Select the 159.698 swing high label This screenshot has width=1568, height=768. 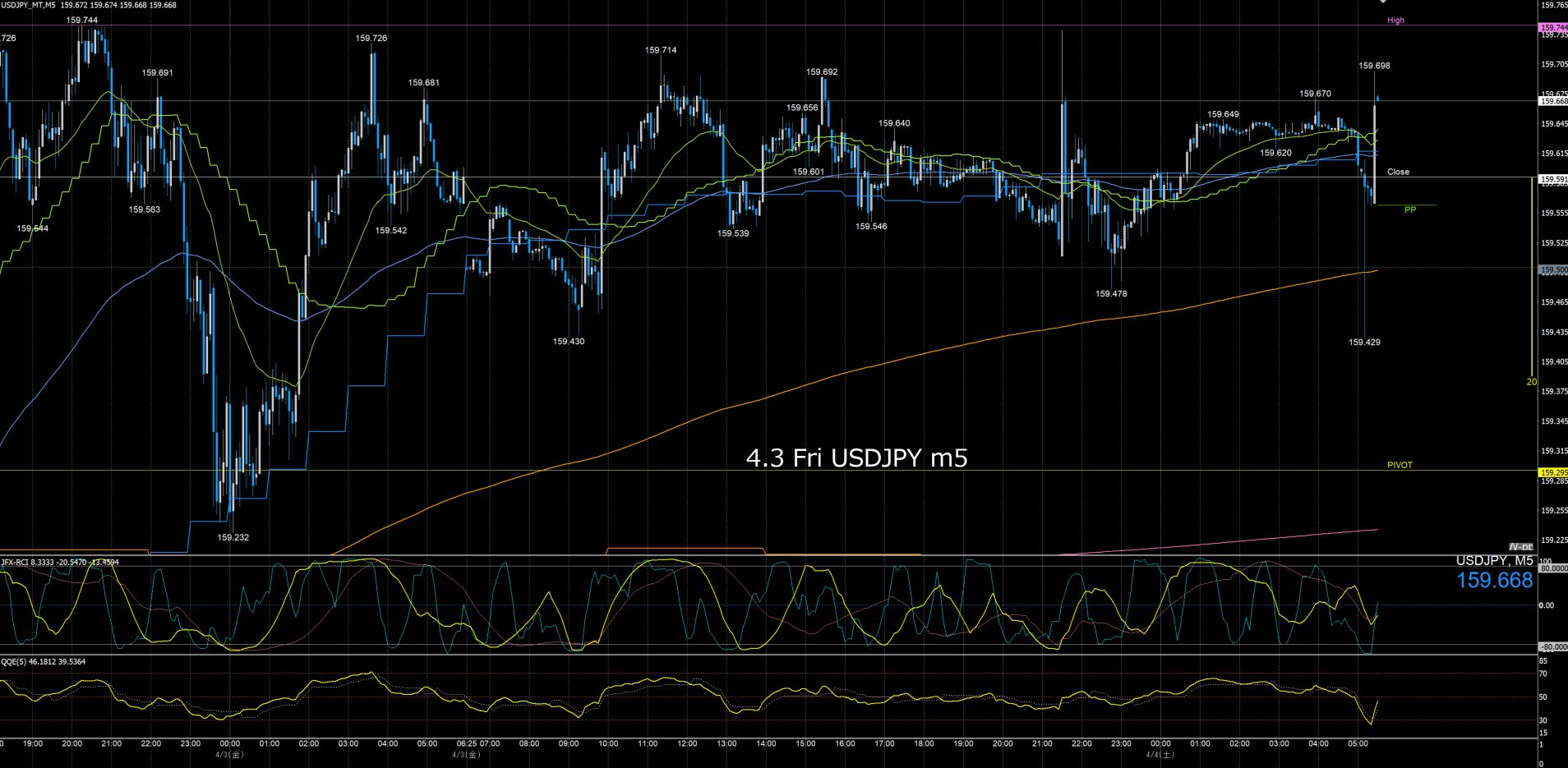click(x=1374, y=66)
